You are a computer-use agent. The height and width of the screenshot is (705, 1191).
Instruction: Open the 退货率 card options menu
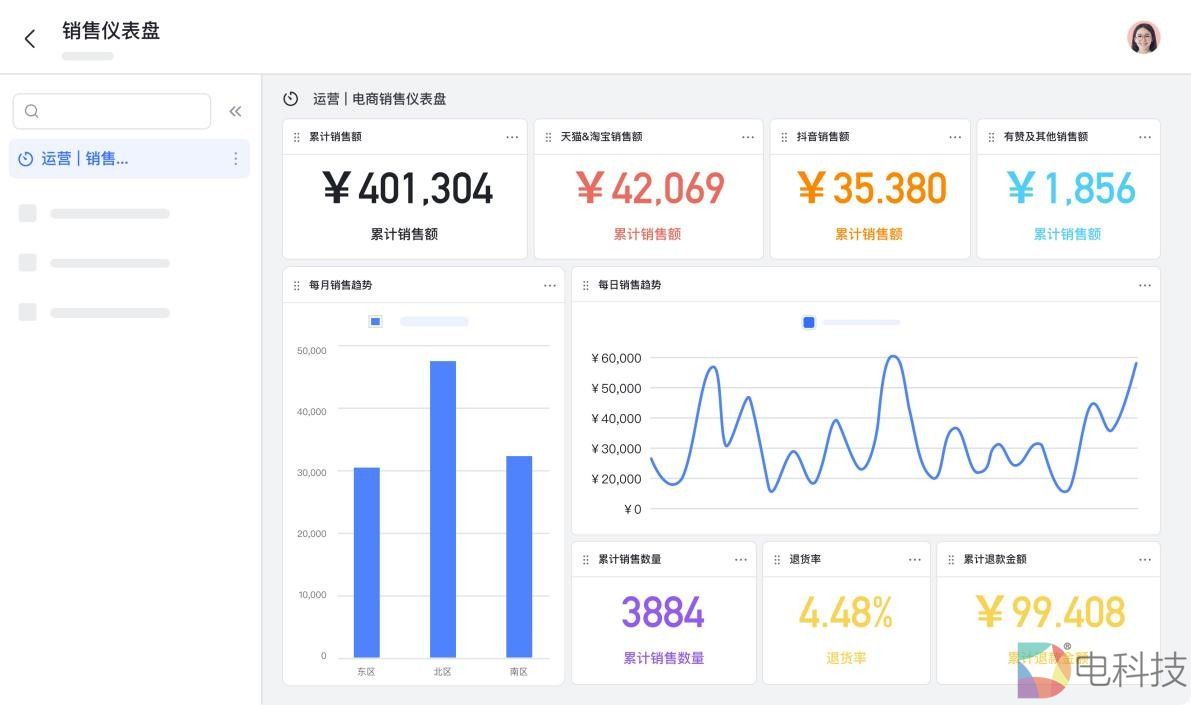click(915, 560)
